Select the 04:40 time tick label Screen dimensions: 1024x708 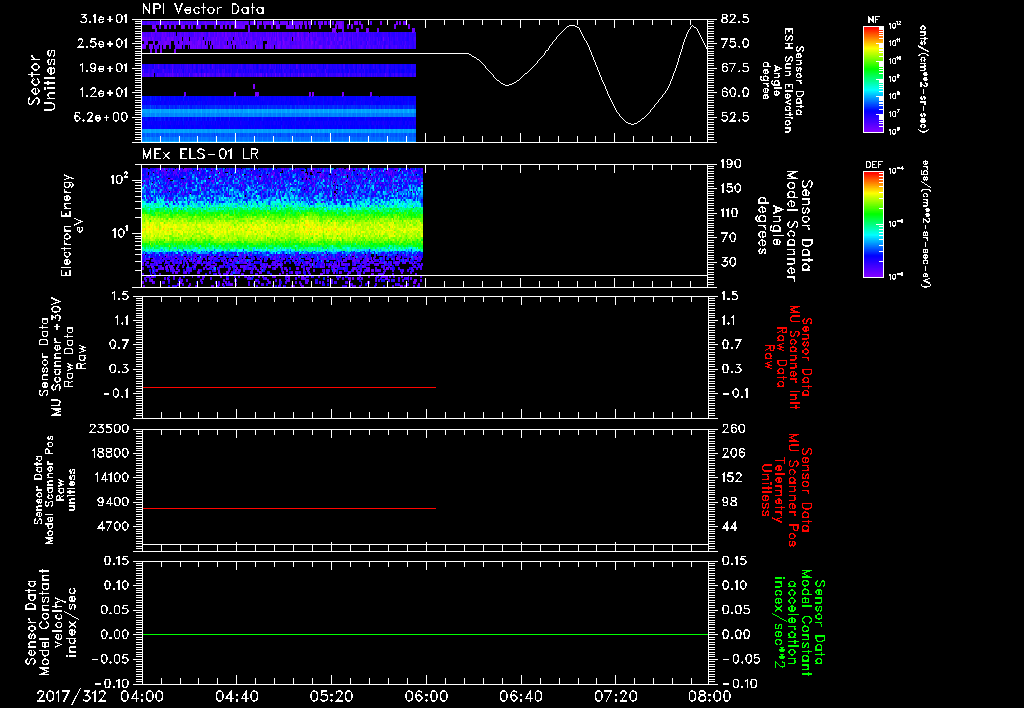point(236,696)
